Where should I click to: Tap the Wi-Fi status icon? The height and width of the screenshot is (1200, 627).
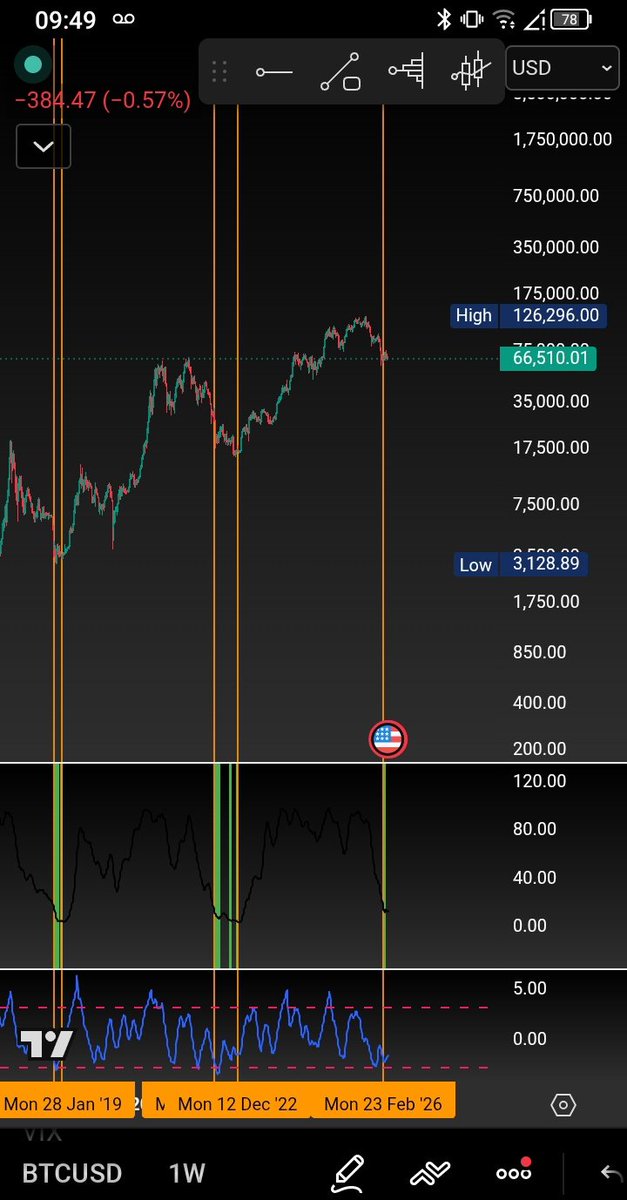(505, 19)
